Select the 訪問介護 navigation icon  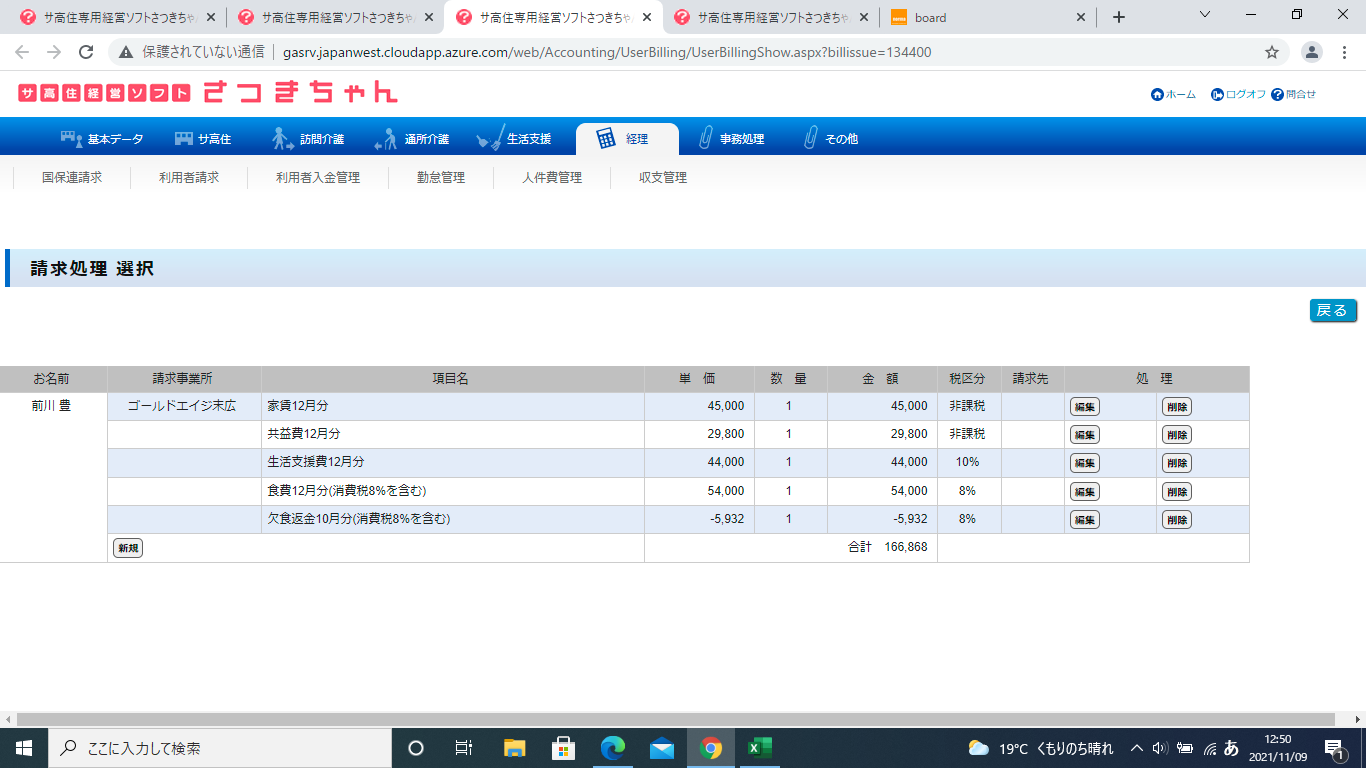point(283,139)
